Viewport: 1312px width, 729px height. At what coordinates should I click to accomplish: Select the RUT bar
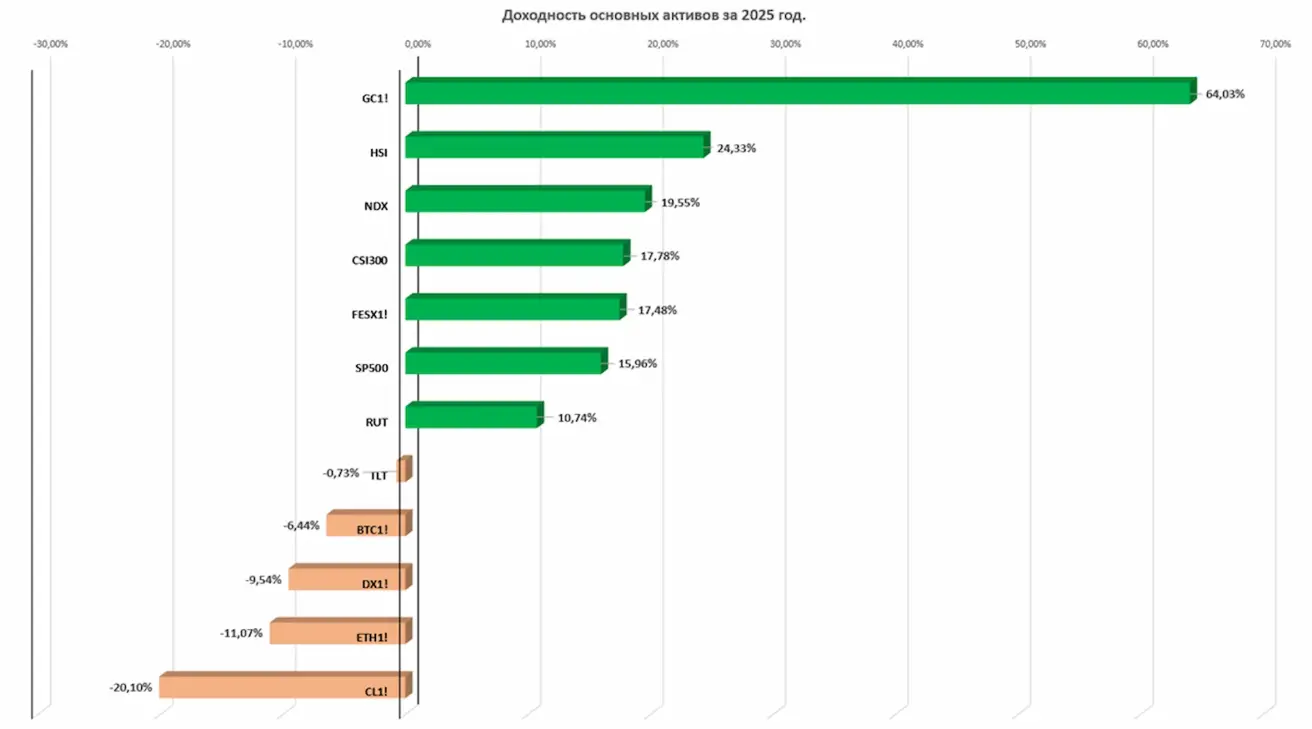[x=472, y=416]
